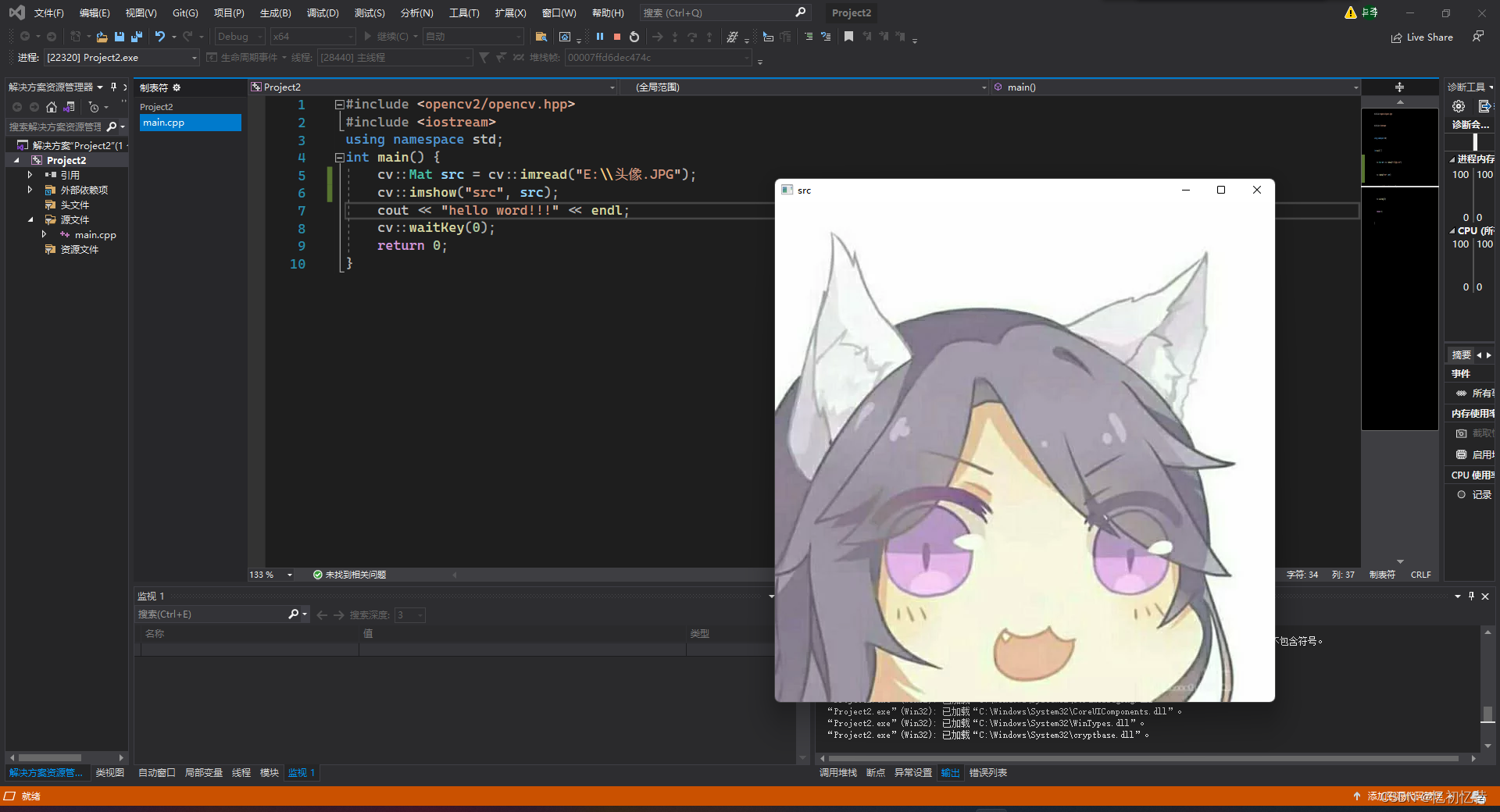1500x812 pixels.
Task: Click the 搜索 (Ctrl+Q) search box
Action: click(x=724, y=13)
